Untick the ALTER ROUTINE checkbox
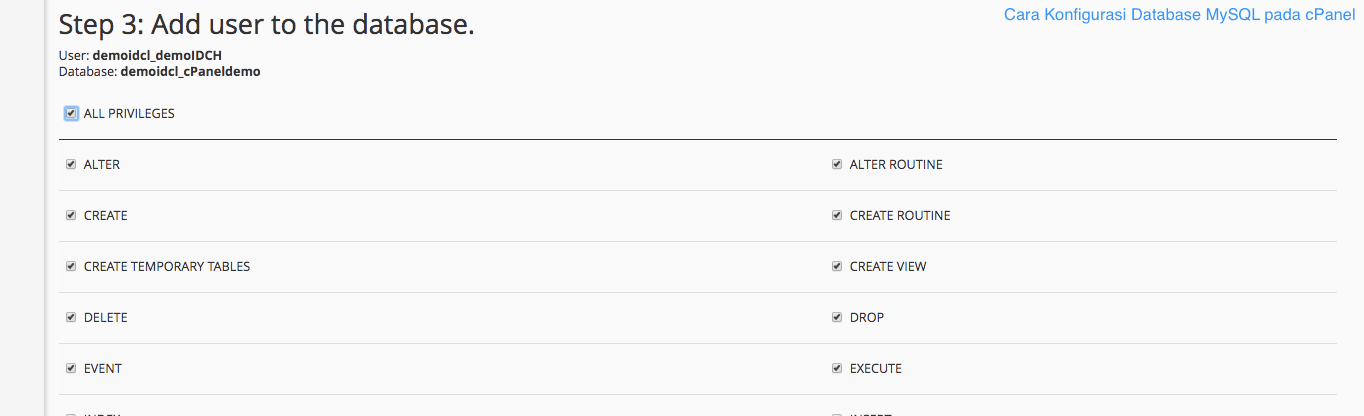Viewport: 1364px width, 416px height. pos(837,164)
